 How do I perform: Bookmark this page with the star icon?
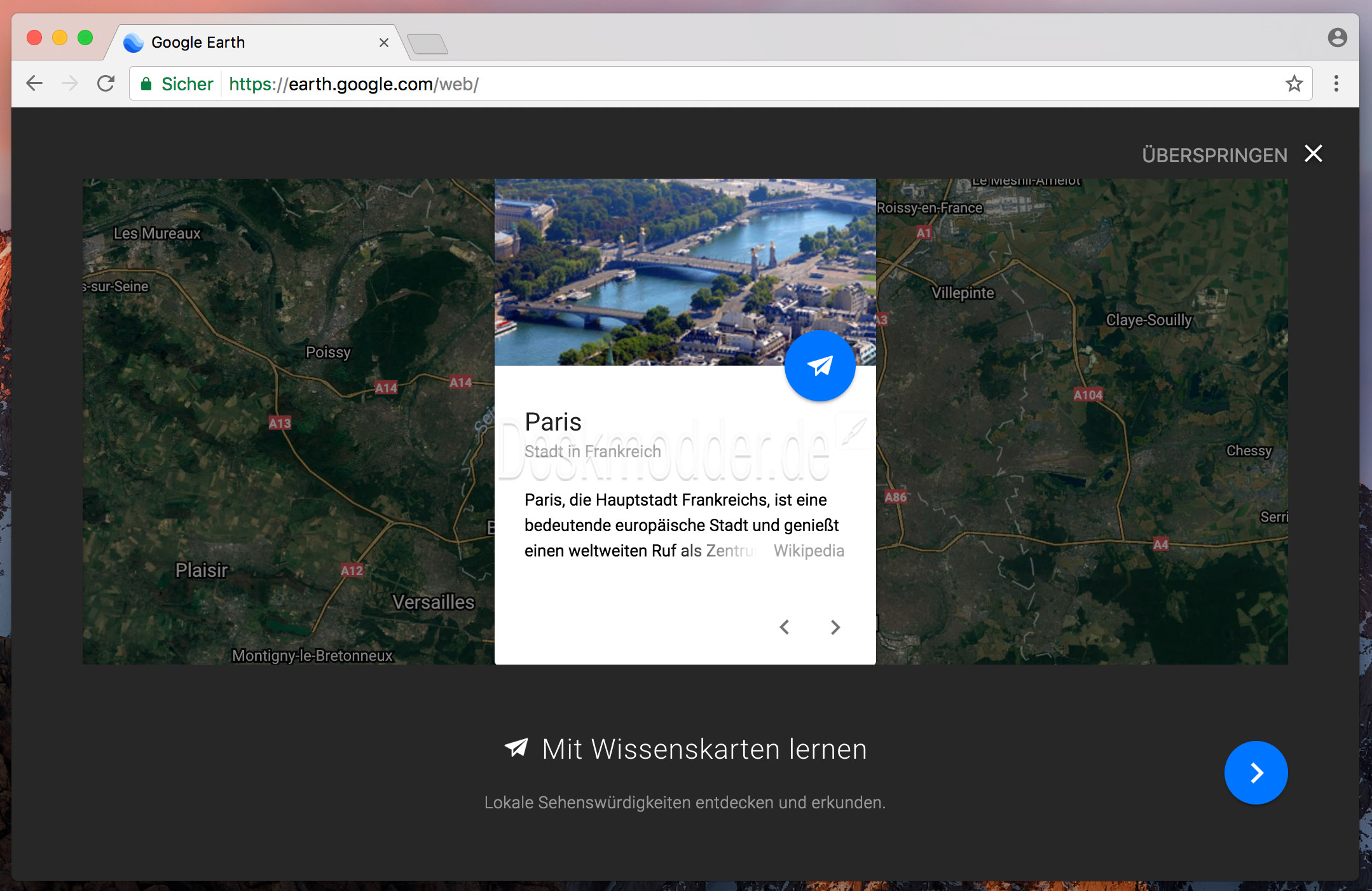(x=1294, y=83)
